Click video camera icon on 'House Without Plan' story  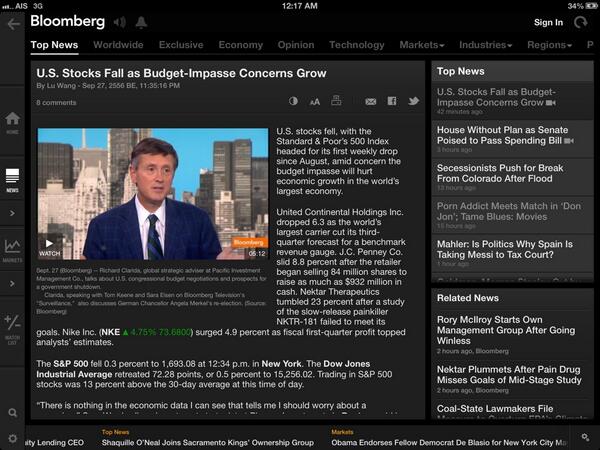[x=569, y=141]
